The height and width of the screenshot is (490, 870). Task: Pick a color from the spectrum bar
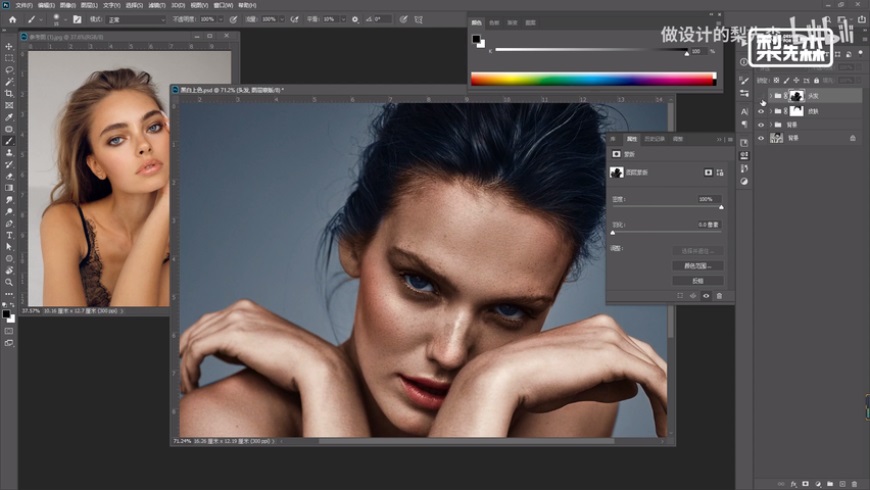(x=592, y=79)
